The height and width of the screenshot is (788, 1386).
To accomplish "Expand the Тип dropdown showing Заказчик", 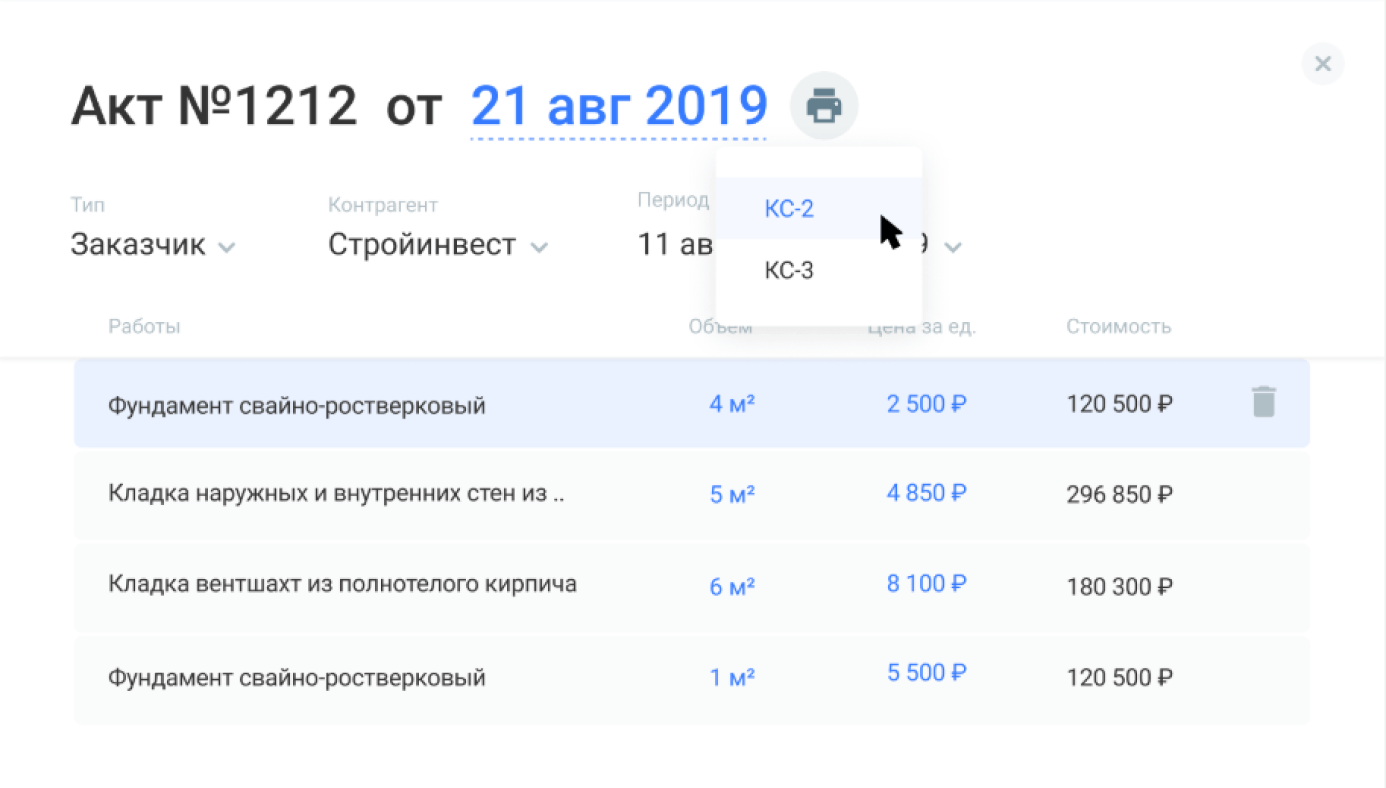I will click(153, 245).
